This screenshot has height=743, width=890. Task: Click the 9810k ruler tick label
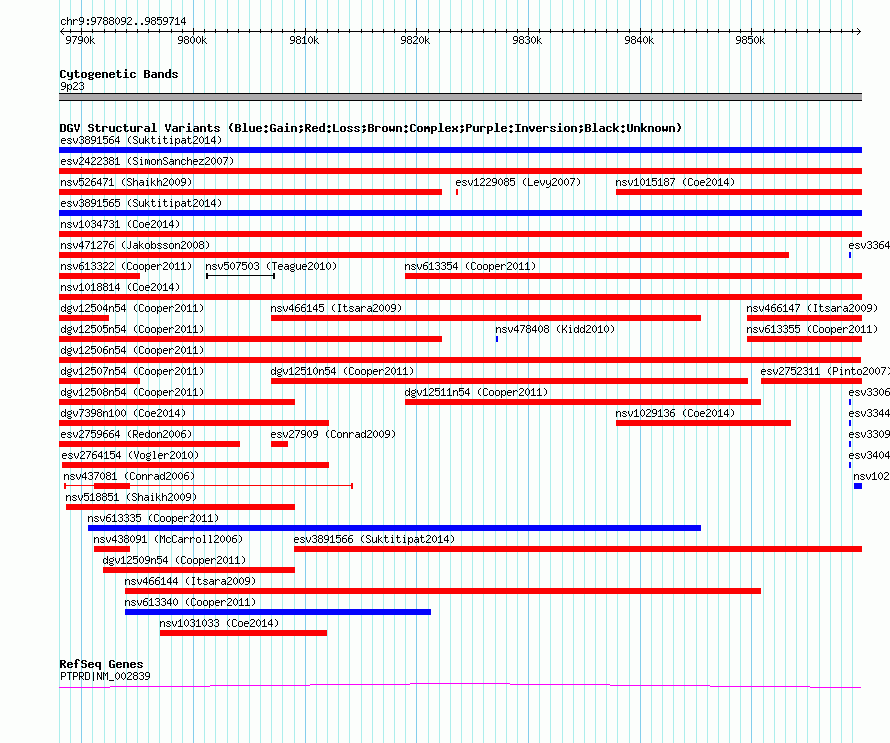click(304, 40)
